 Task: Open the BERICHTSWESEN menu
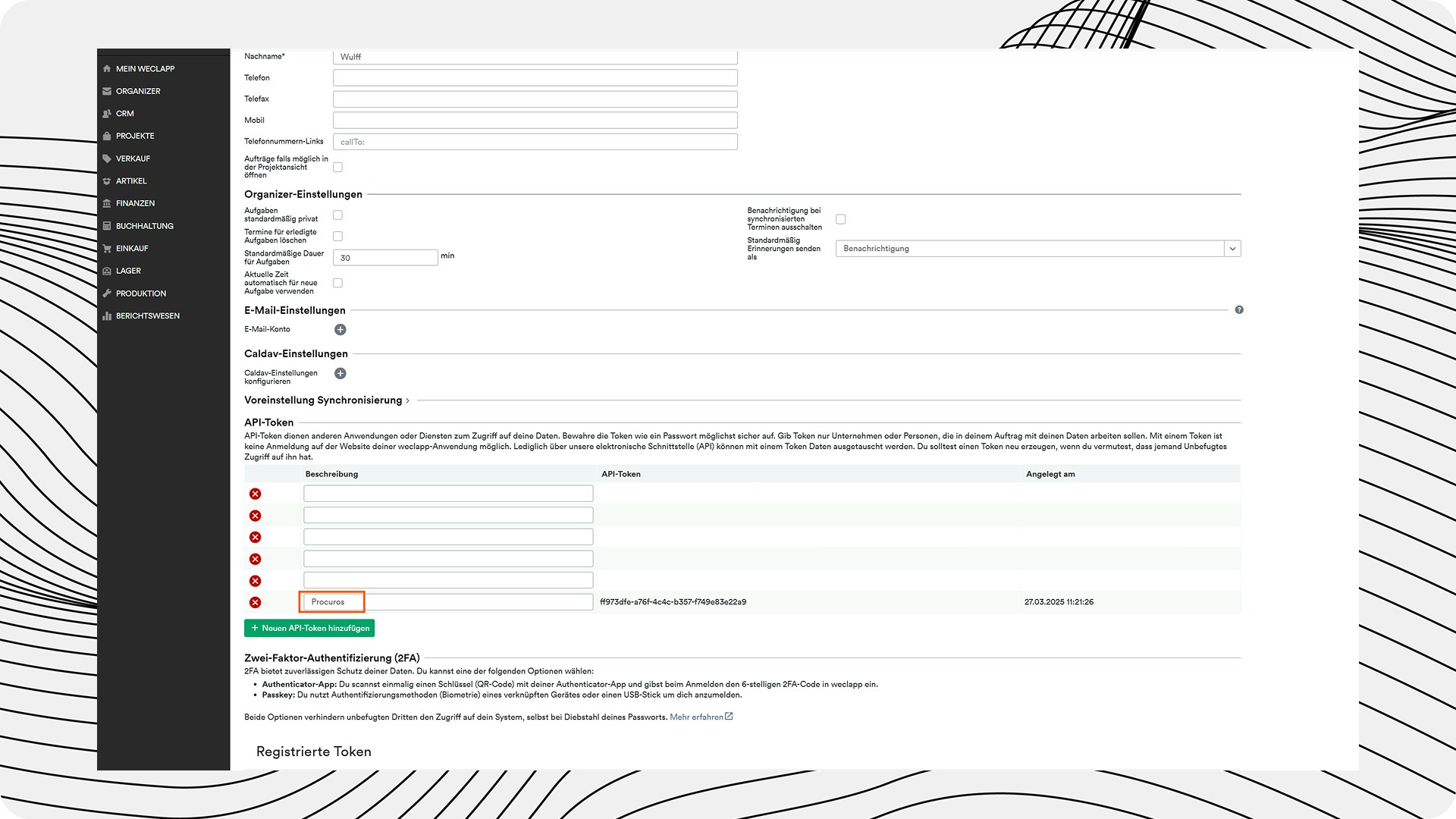[x=148, y=316]
